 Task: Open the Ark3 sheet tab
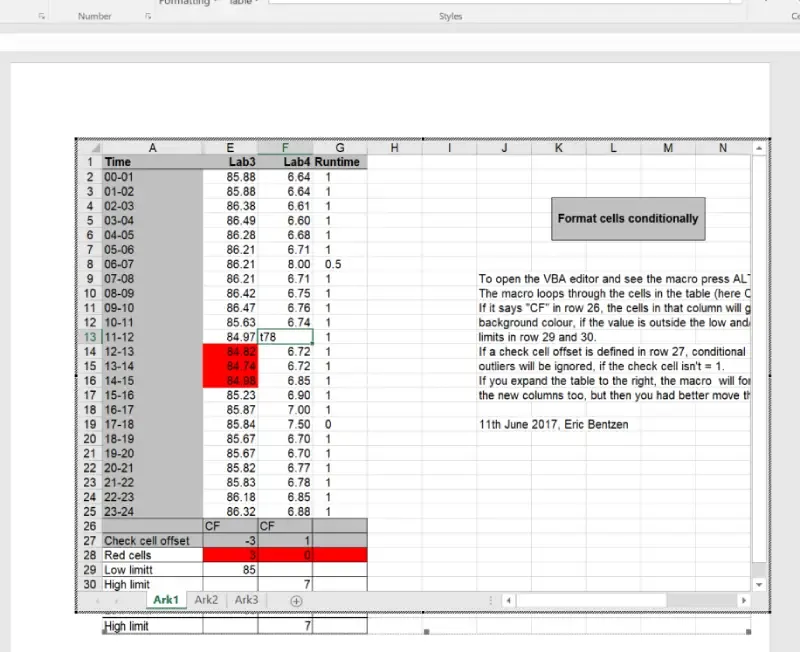246,599
